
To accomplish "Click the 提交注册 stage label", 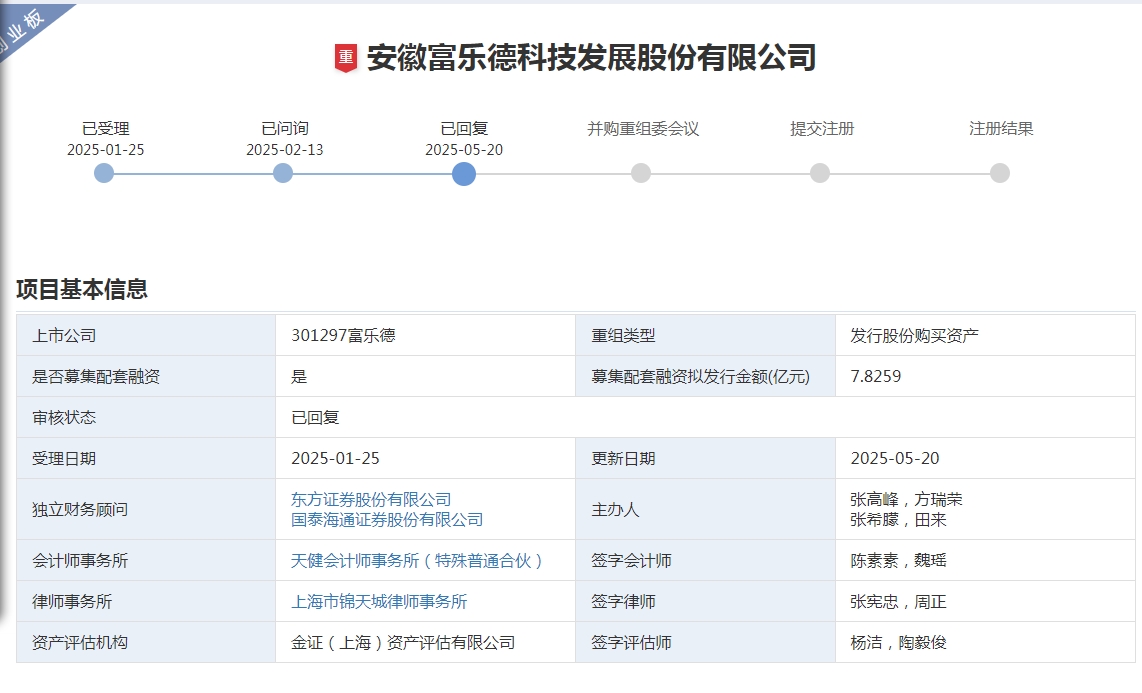I will tap(822, 129).
